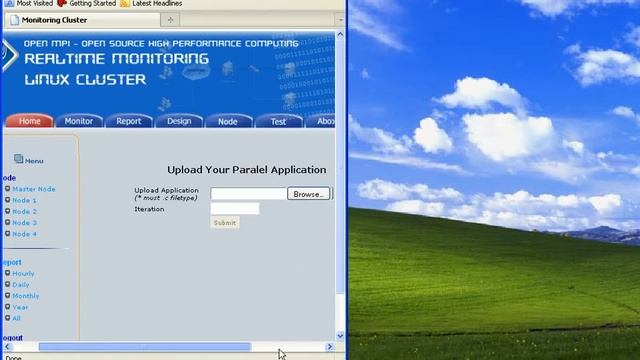This screenshot has width=640, height=360.
Task: Click the Logout heading in sidebar
Action: (x=13, y=338)
